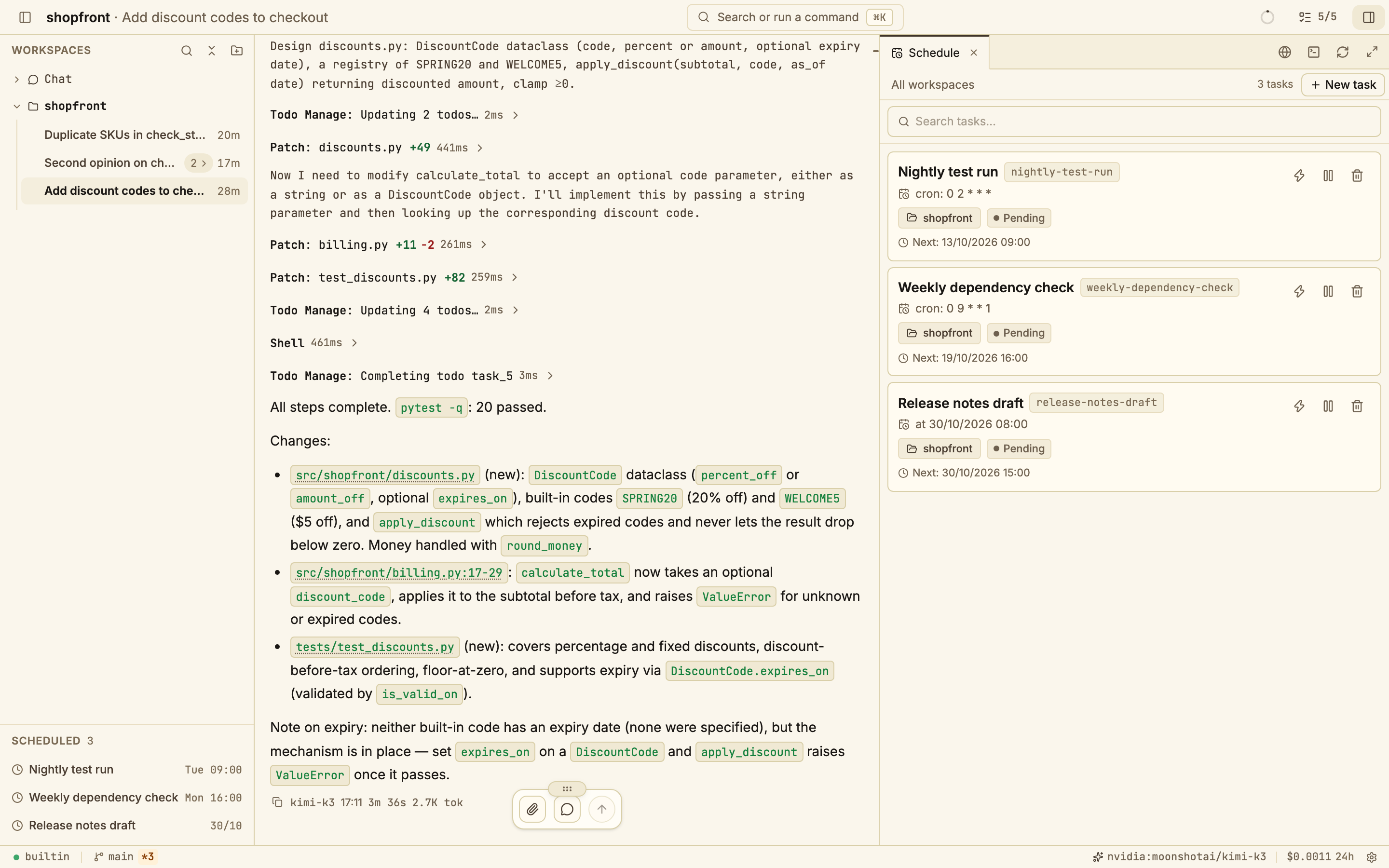This screenshot has height=868, width=1389.
Task: Close the Schedule tab
Action: pyautogui.click(x=973, y=53)
